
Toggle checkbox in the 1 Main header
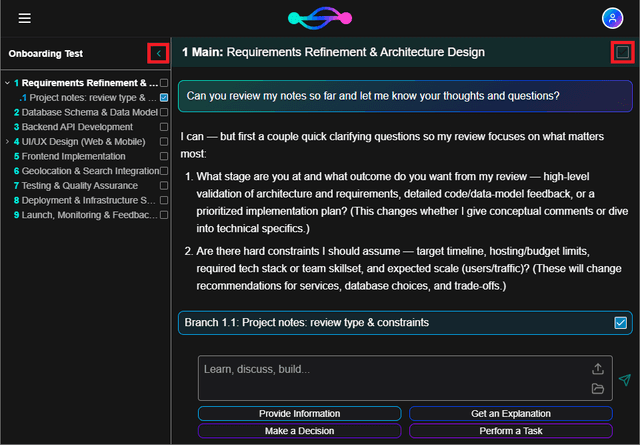622,52
